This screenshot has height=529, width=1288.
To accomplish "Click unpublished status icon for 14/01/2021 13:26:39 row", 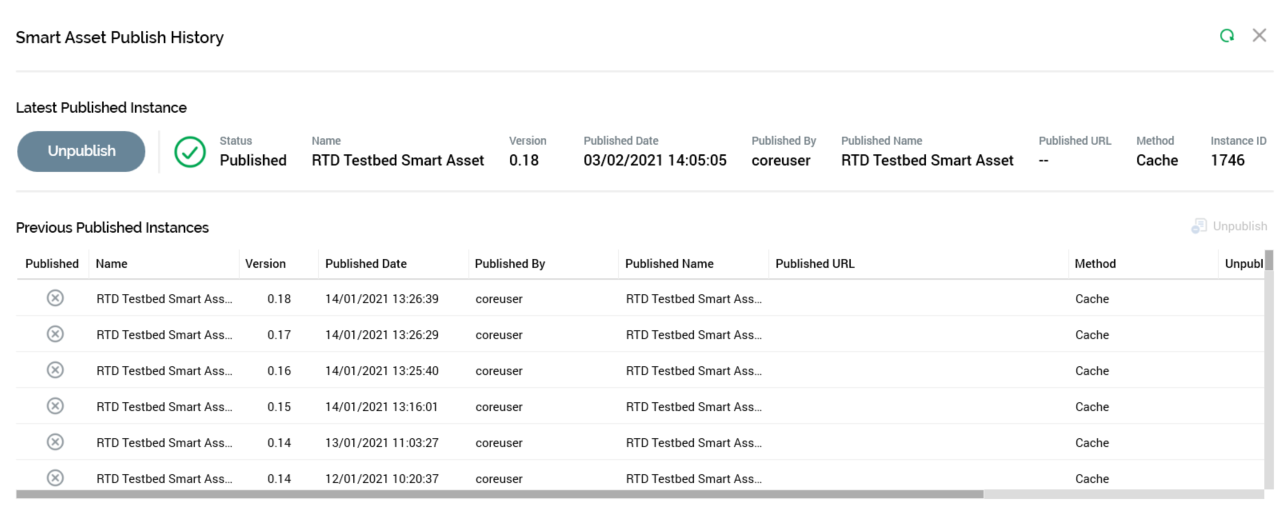I will click(x=56, y=298).
